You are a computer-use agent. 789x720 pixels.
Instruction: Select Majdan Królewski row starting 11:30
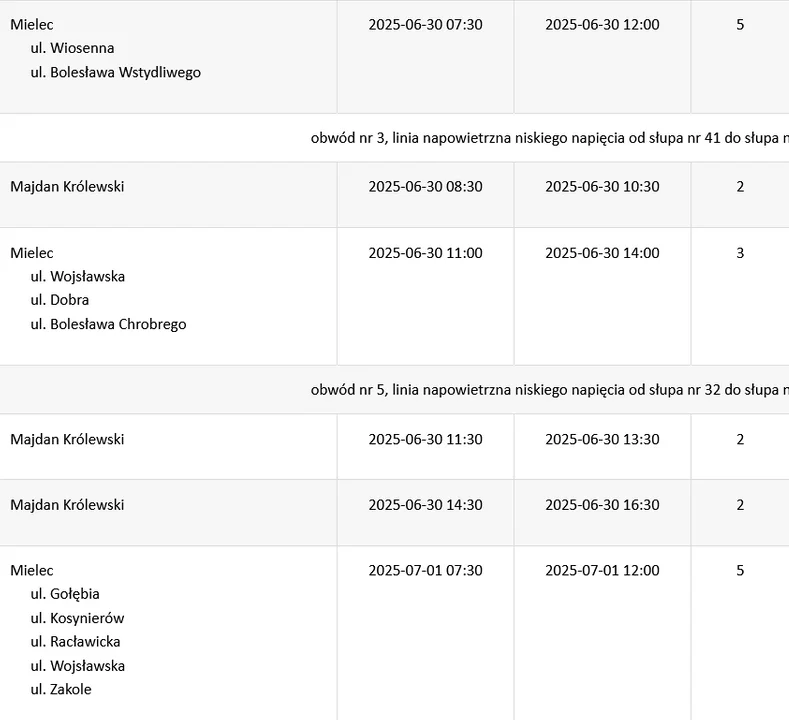pos(394,447)
